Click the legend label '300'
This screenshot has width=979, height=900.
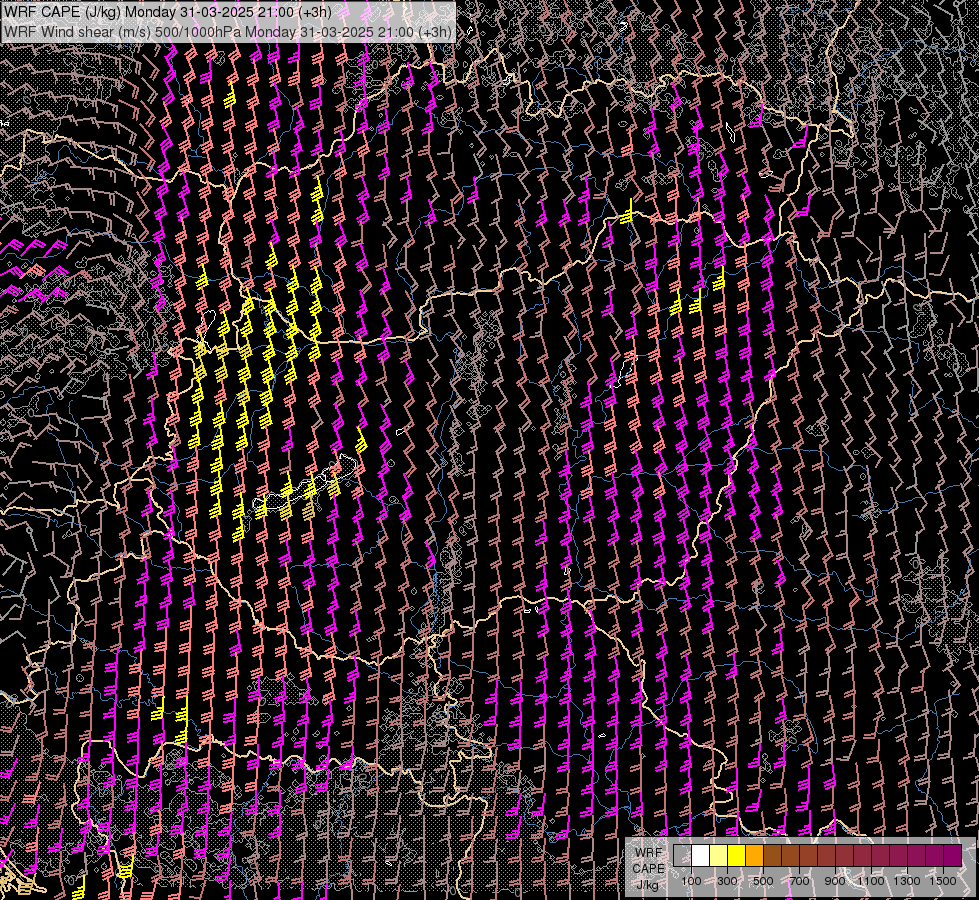point(727,881)
